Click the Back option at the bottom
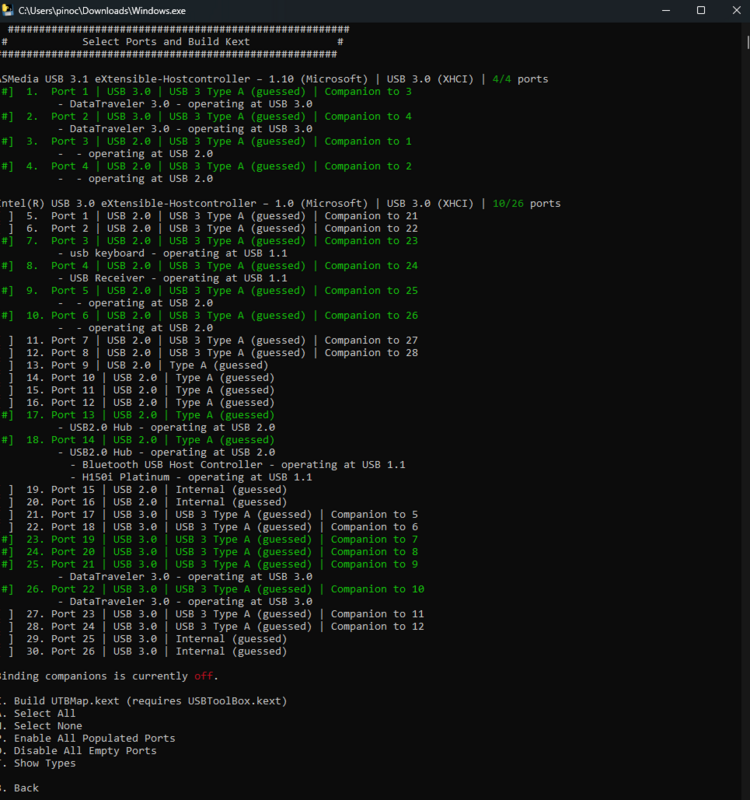 (x=26, y=788)
